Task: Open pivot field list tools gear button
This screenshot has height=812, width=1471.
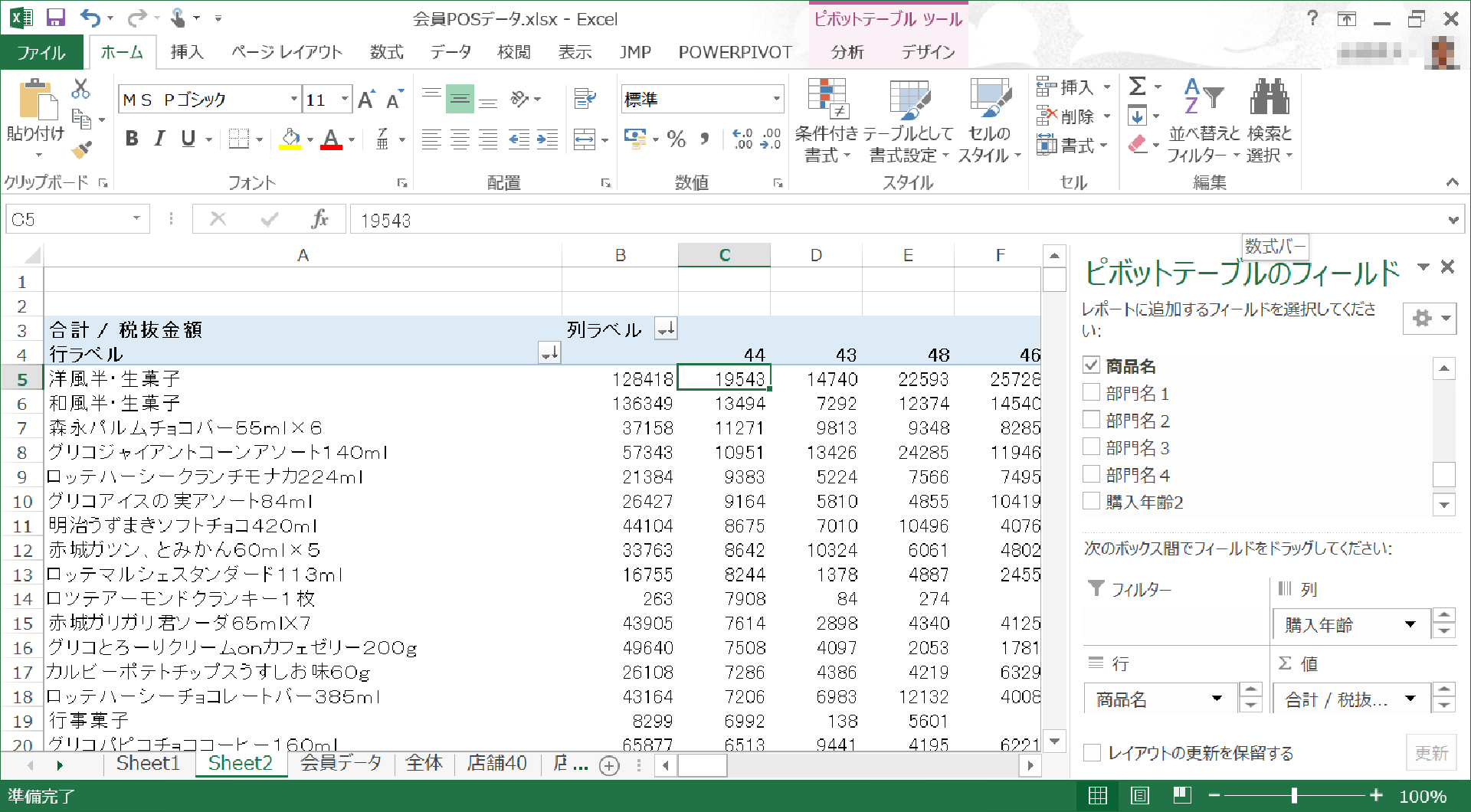Action: 1430,318
